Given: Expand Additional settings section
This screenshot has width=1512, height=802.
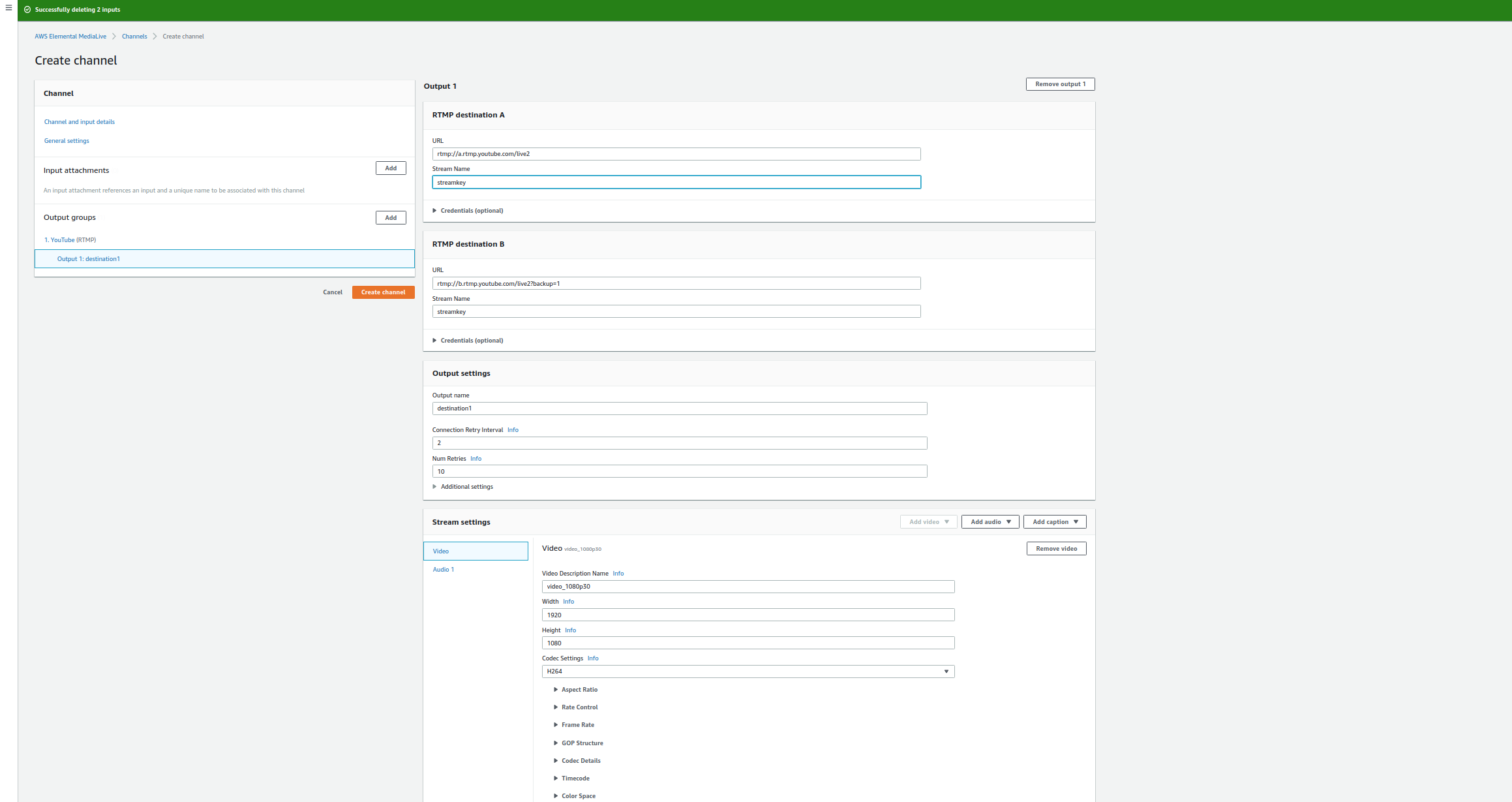Looking at the screenshot, I should click(462, 487).
